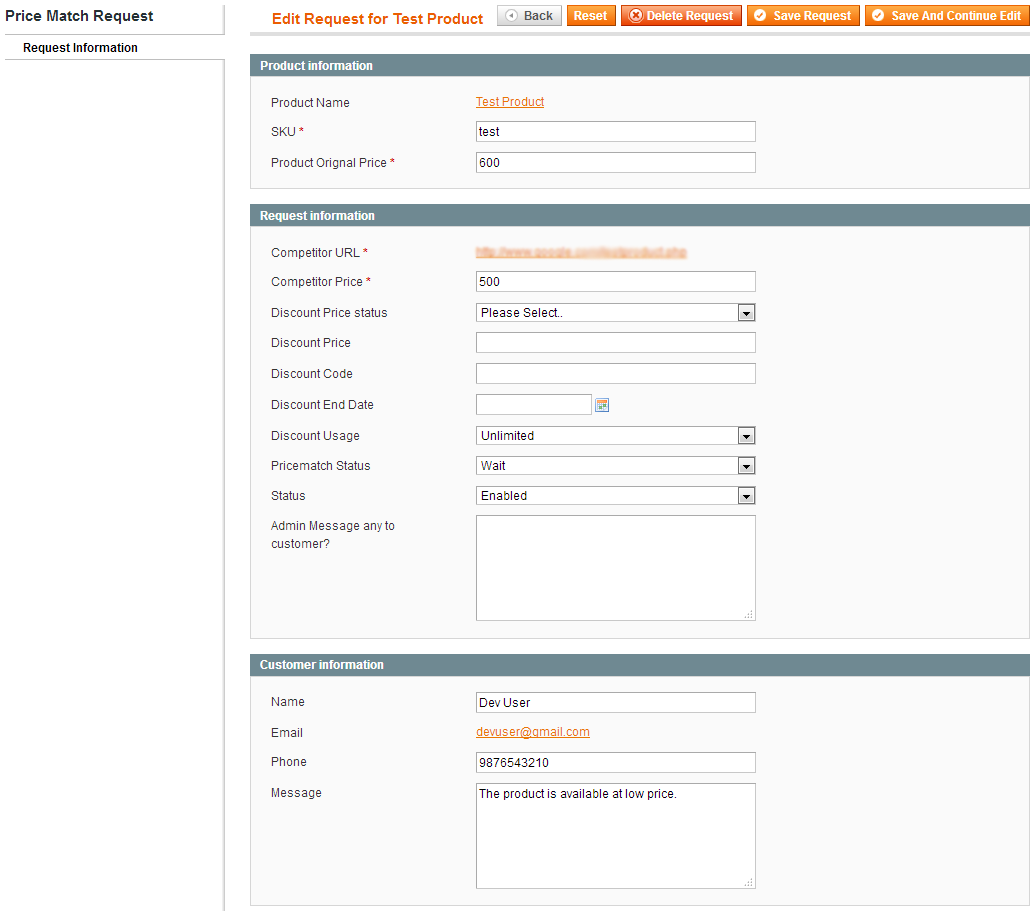Click the devuser@gmail.com email link
This screenshot has width=1033, height=911.
pos(533,732)
